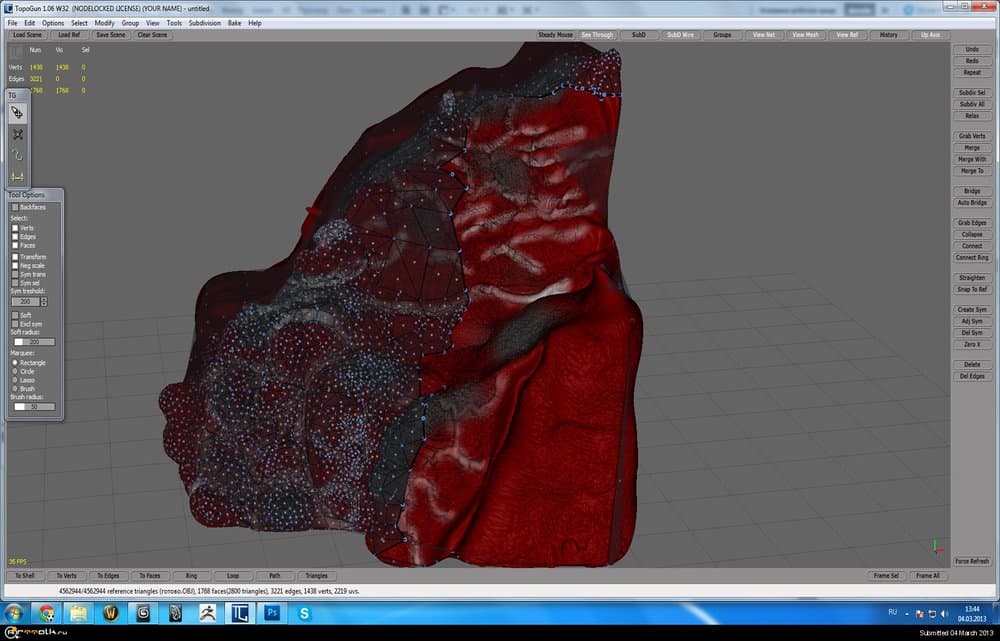Expand the File menu

(13, 22)
